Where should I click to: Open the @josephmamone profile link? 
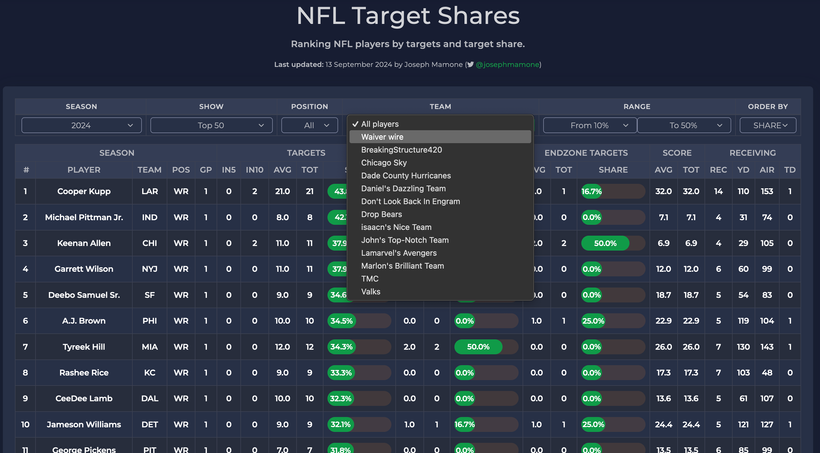coord(507,65)
